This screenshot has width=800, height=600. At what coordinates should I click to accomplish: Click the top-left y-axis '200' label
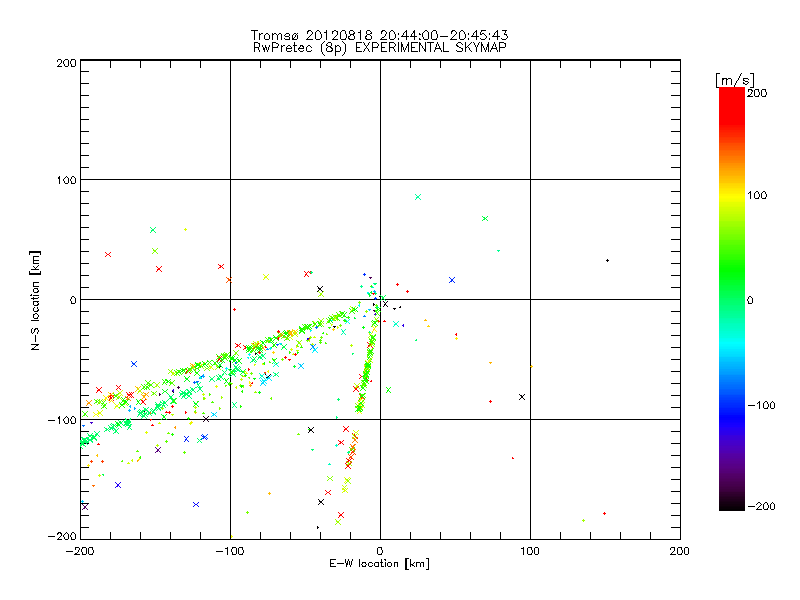66,63
